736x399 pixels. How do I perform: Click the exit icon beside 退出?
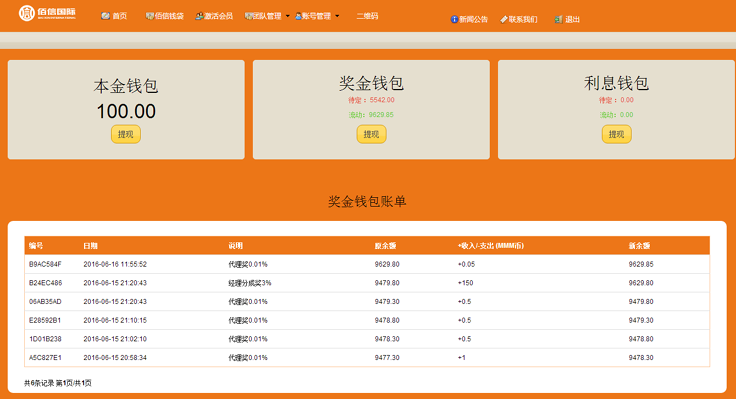(558, 19)
